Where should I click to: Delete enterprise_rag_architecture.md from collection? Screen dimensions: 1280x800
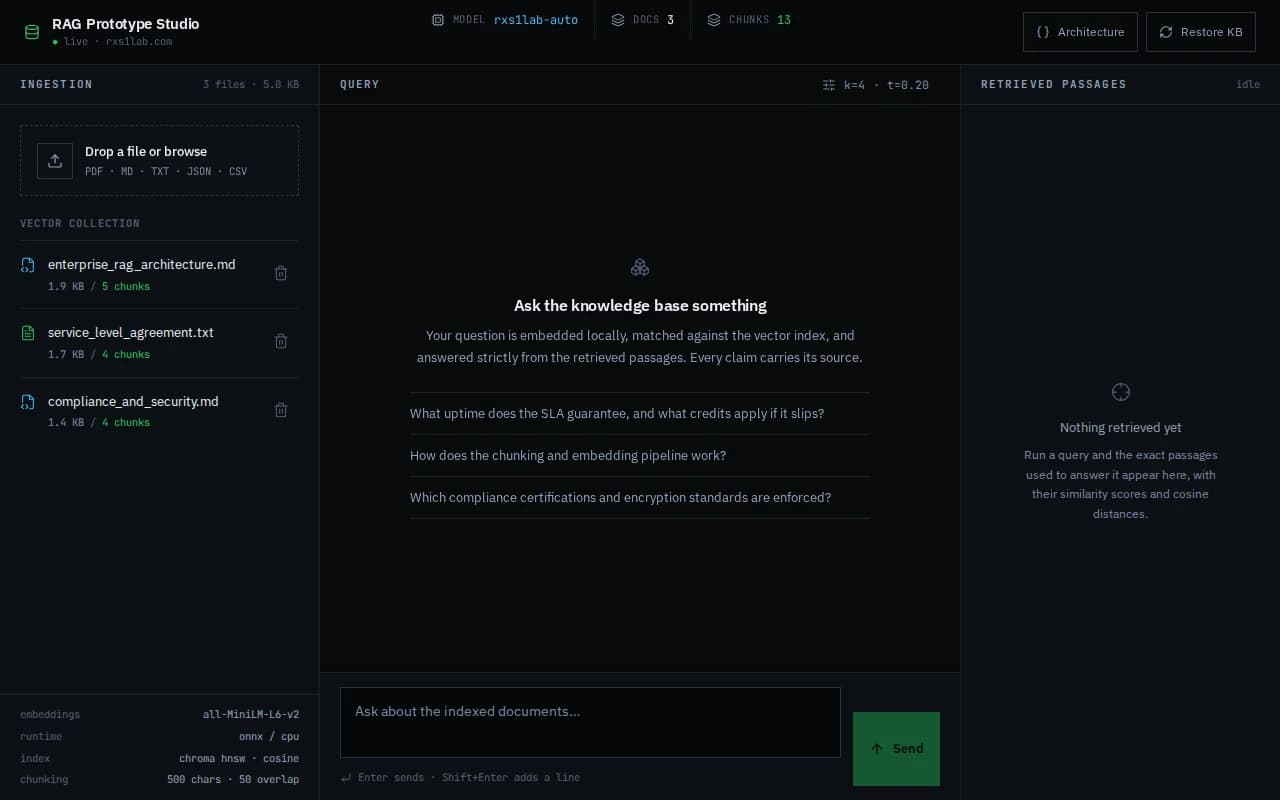click(281, 273)
